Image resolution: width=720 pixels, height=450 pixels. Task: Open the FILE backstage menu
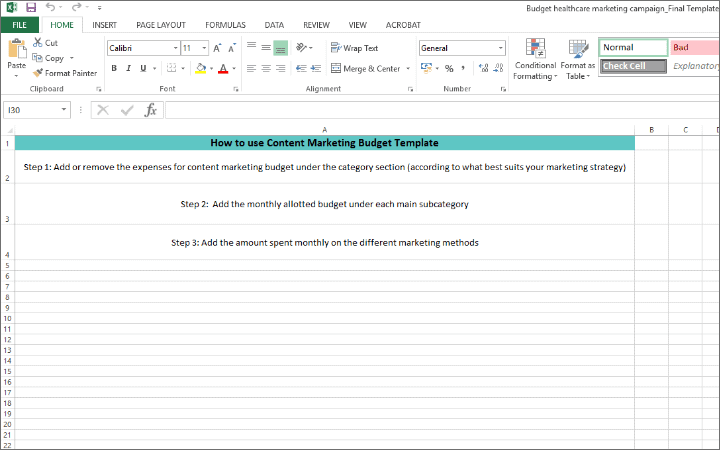pyautogui.click(x=20, y=24)
